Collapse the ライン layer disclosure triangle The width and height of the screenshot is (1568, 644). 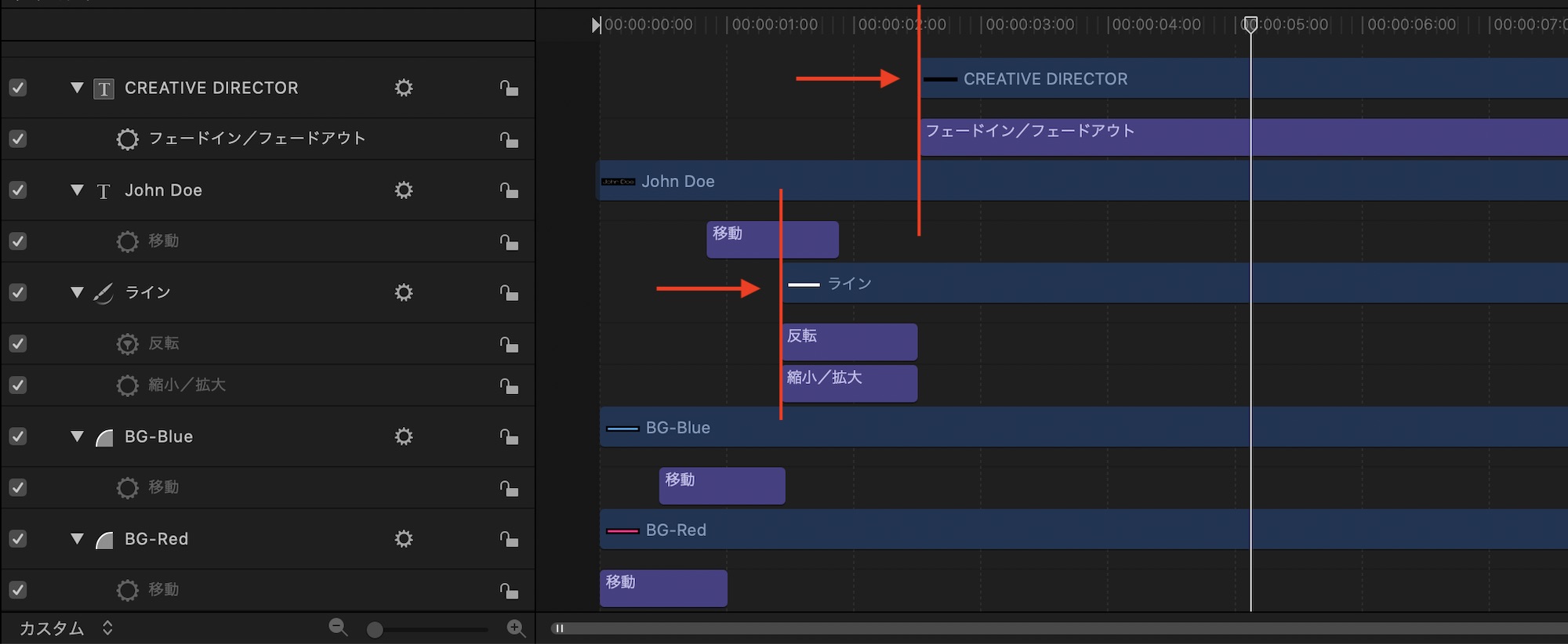coord(77,292)
